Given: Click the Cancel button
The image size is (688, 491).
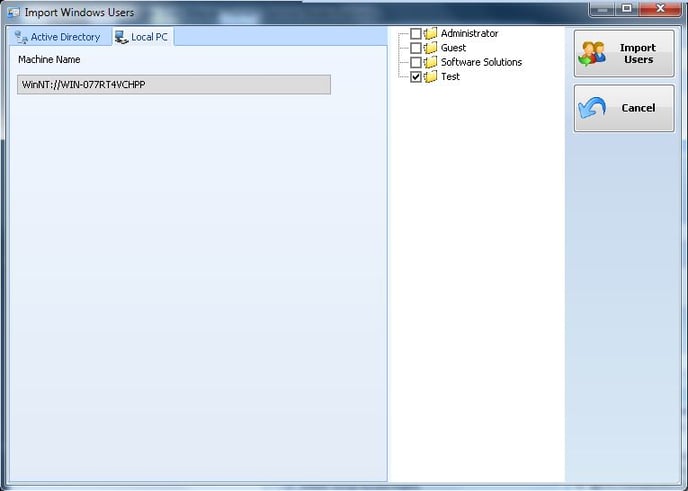Looking at the screenshot, I should 624,108.
